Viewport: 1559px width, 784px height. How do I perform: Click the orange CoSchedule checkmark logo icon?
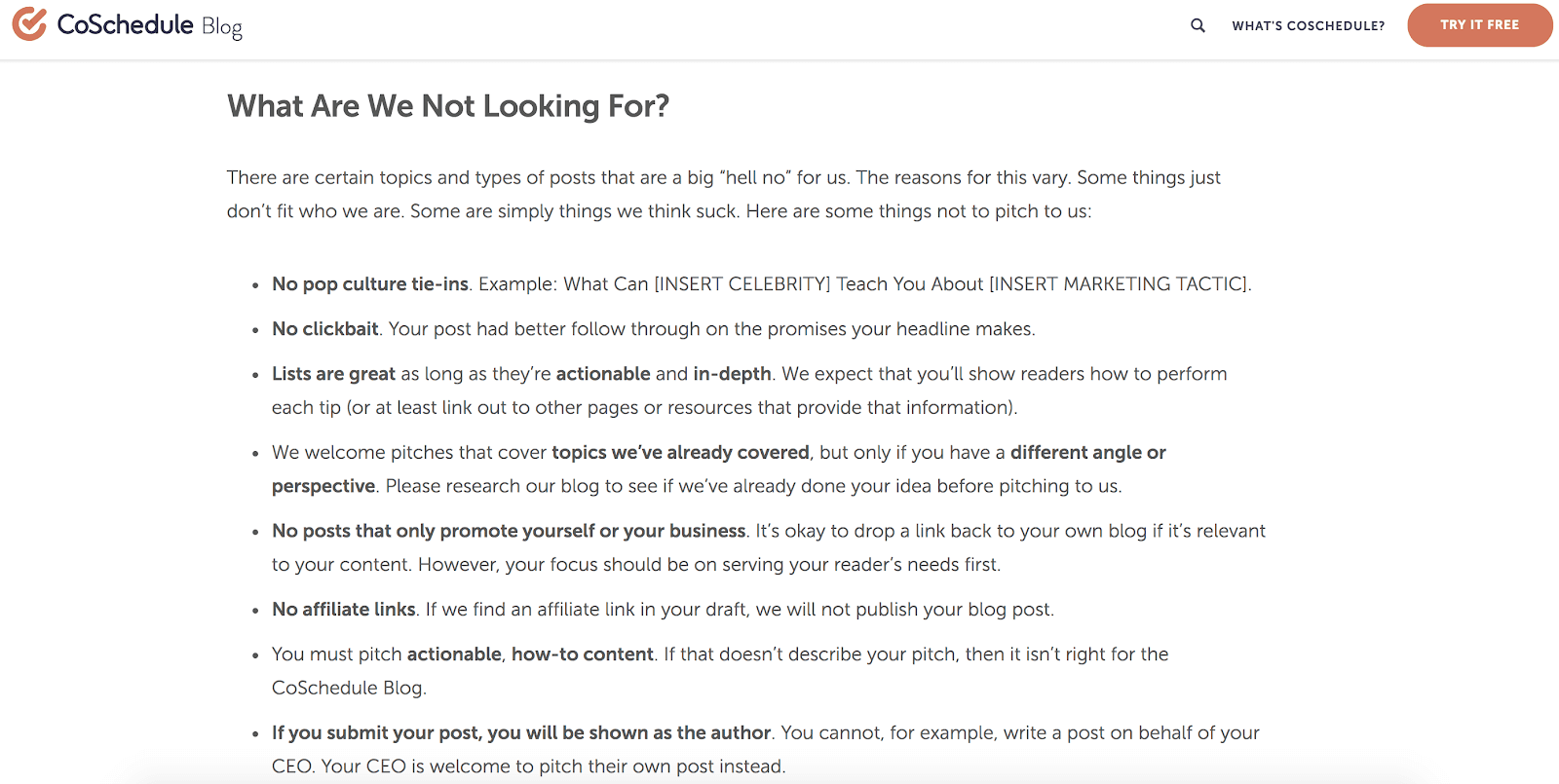tap(28, 25)
